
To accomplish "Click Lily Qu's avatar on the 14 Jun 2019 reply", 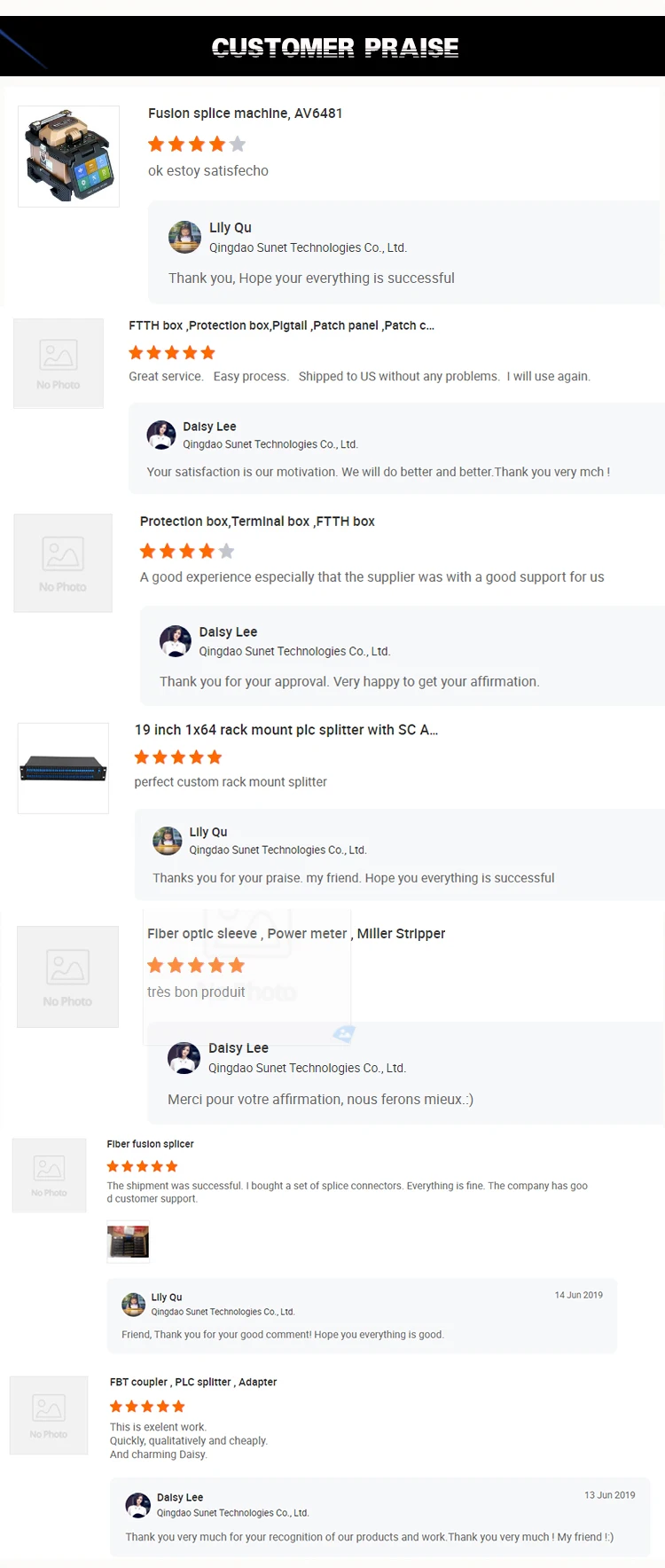I will [134, 1304].
